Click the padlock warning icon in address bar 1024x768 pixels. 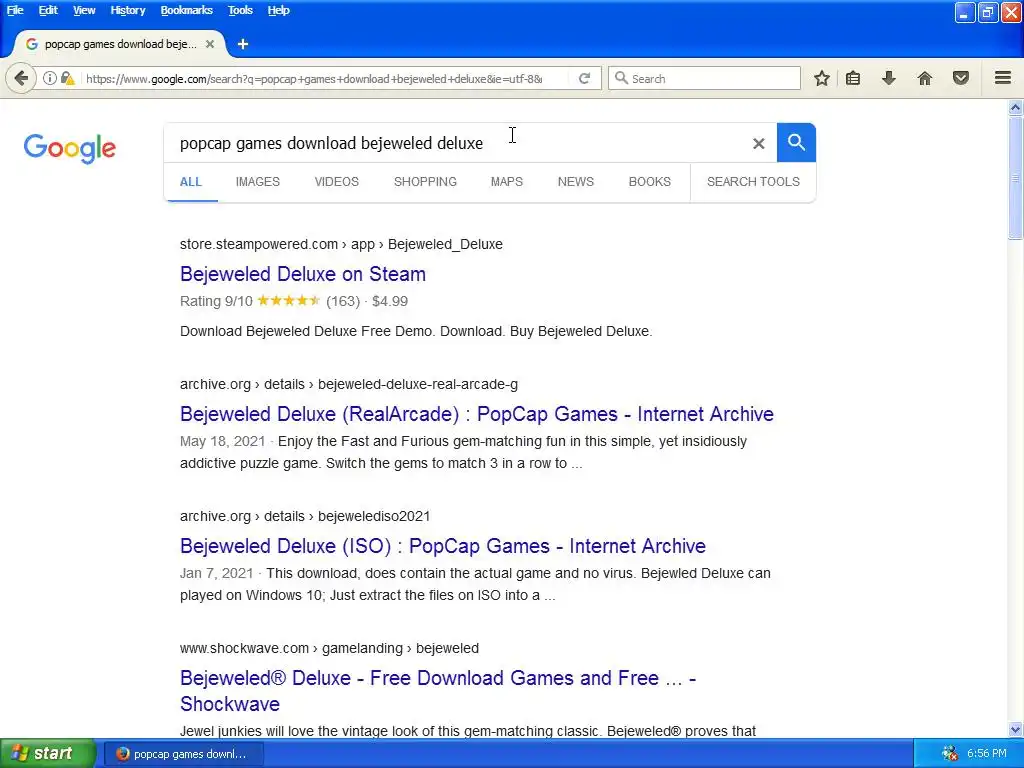67,78
